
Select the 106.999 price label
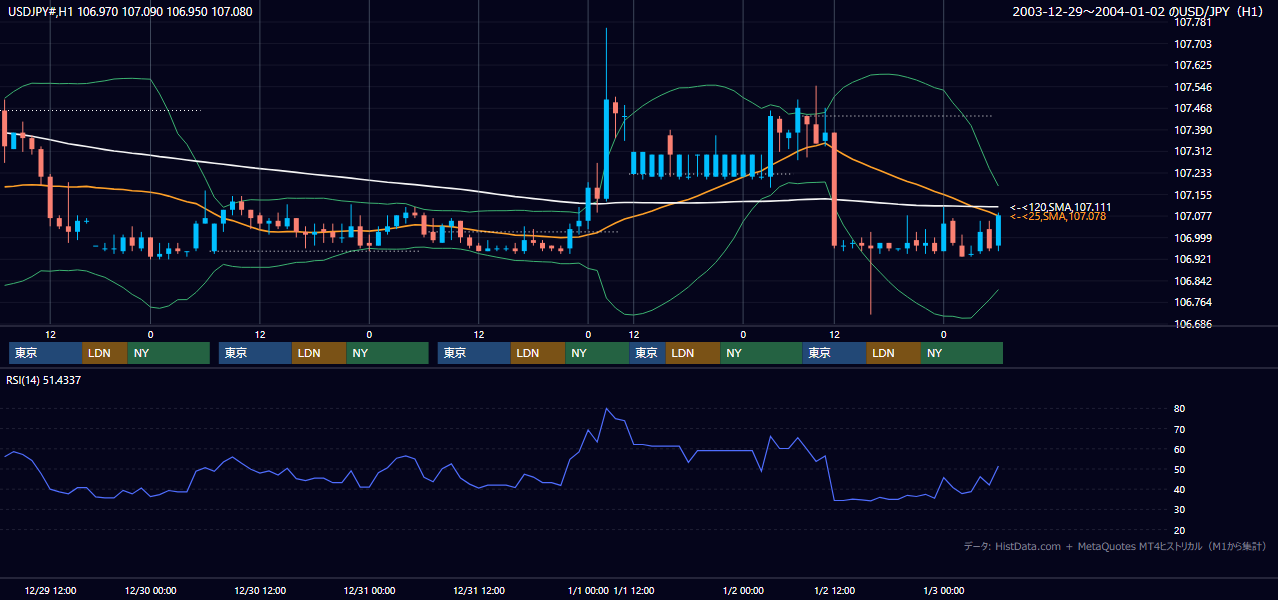[x=1193, y=238]
